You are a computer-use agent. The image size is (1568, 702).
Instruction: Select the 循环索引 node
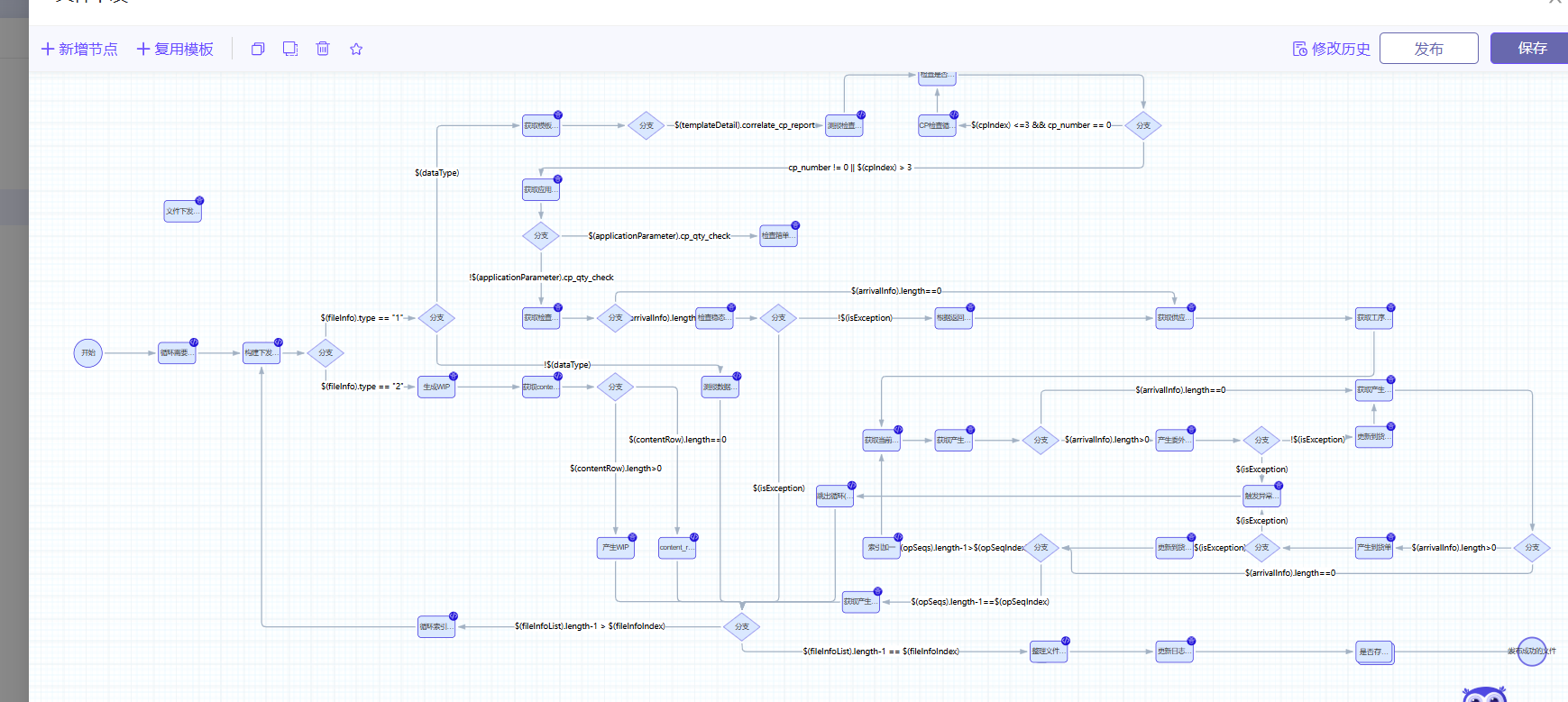(436, 627)
